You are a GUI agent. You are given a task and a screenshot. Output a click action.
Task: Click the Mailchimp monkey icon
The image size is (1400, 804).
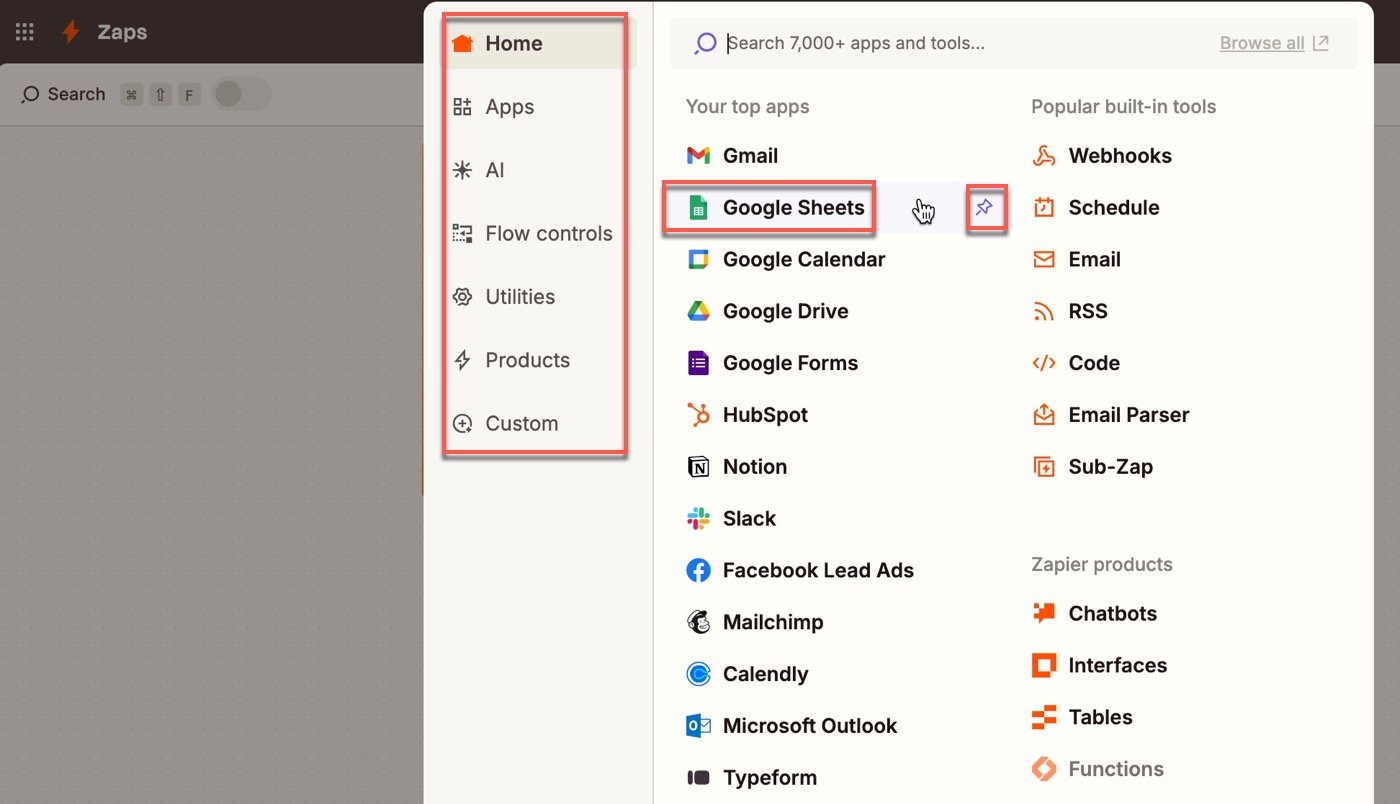[698, 622]
